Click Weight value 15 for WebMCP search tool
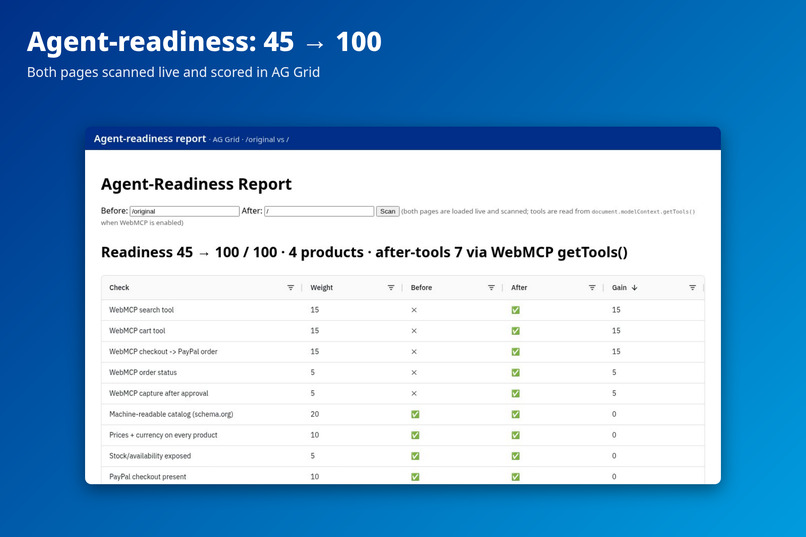806x537 pixels. [315, 310]
